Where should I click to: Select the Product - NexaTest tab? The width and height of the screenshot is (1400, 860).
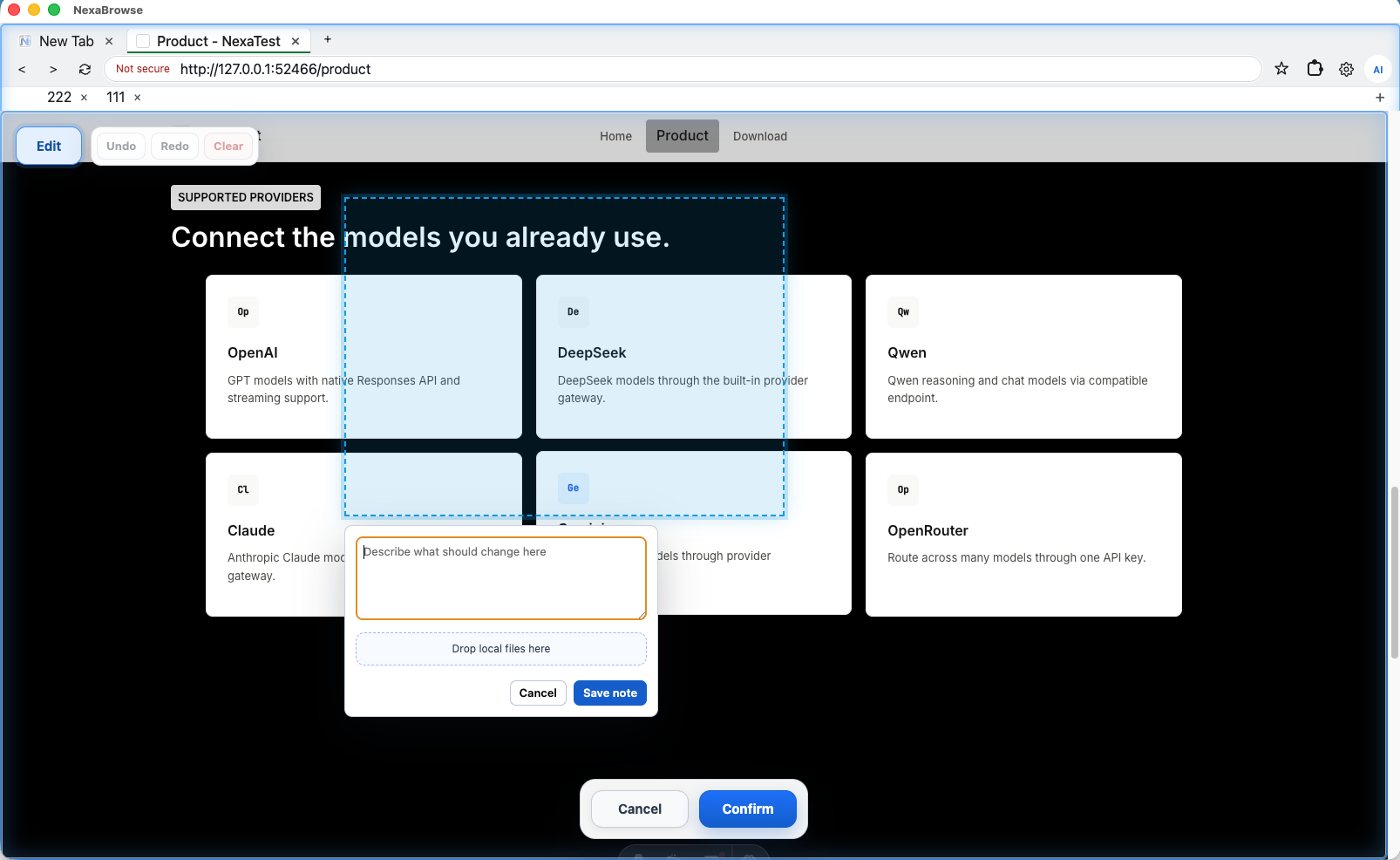tap(219, 41)
